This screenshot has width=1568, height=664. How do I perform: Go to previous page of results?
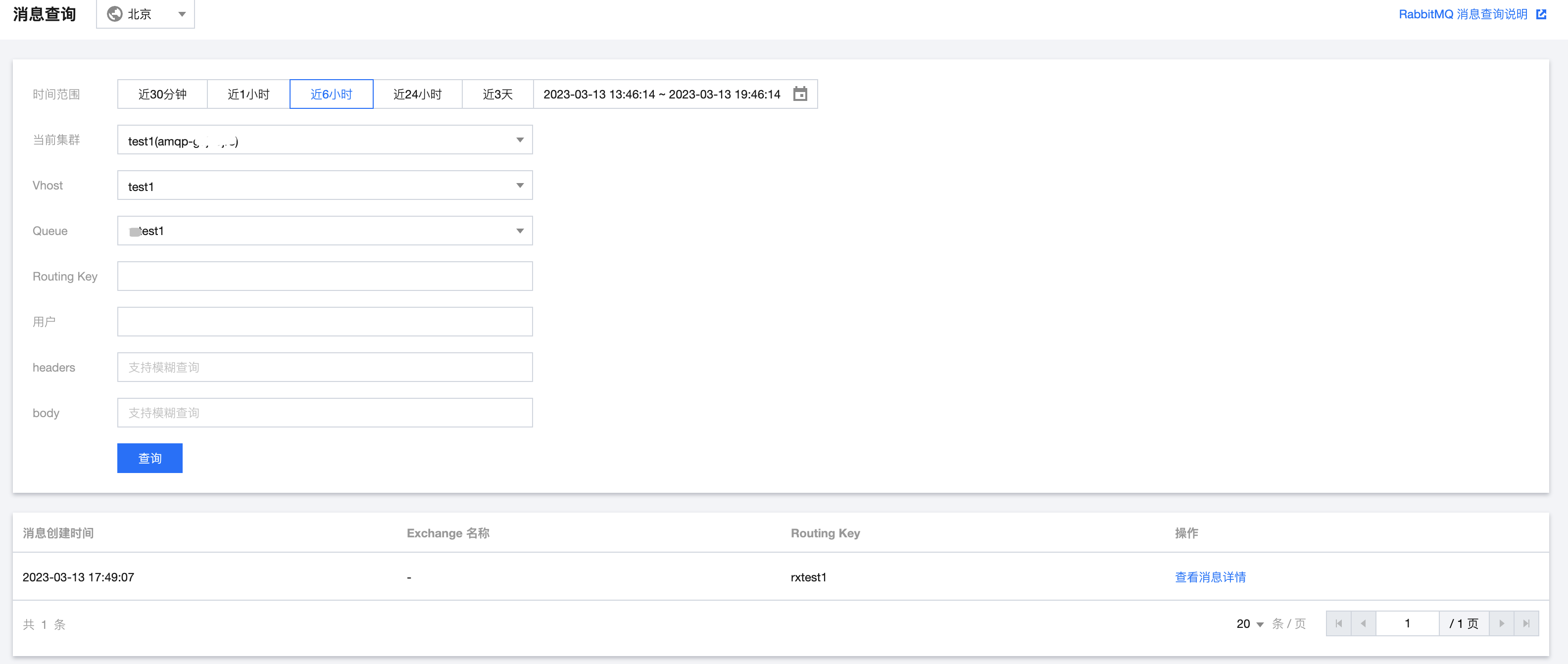pos(1364,623)
